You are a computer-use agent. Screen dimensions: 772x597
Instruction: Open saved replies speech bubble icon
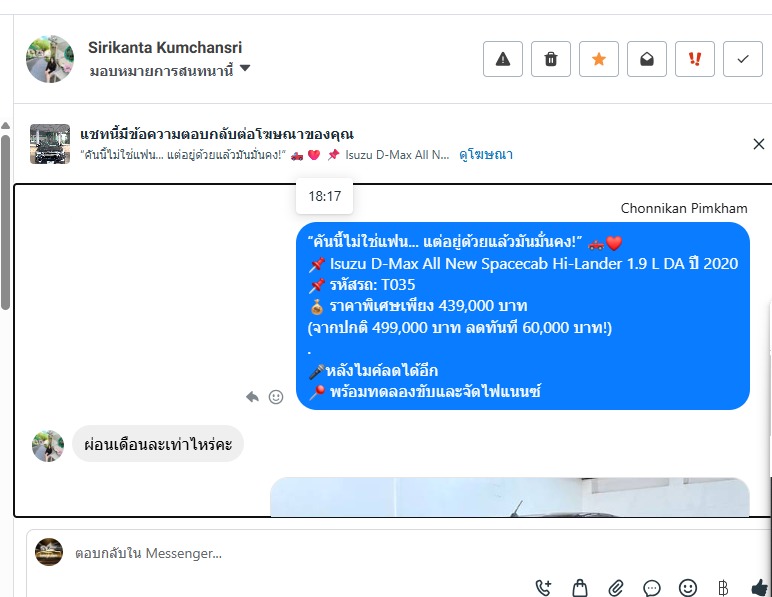coord(652,588)
